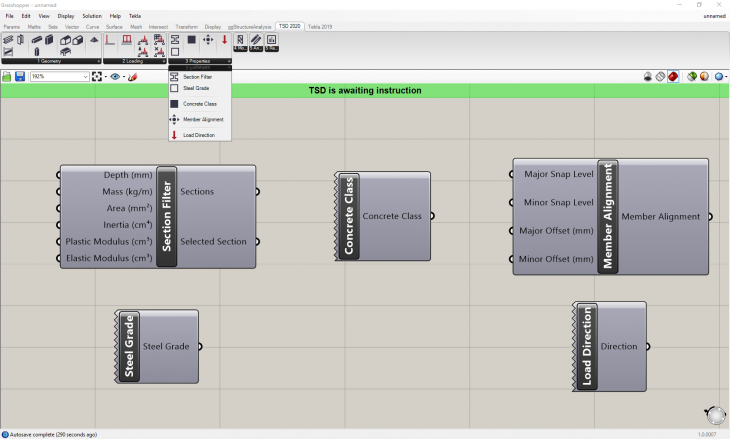Click the Major Snap Level input label
Viewport: 730px width, 439px height.
point(559,174)
